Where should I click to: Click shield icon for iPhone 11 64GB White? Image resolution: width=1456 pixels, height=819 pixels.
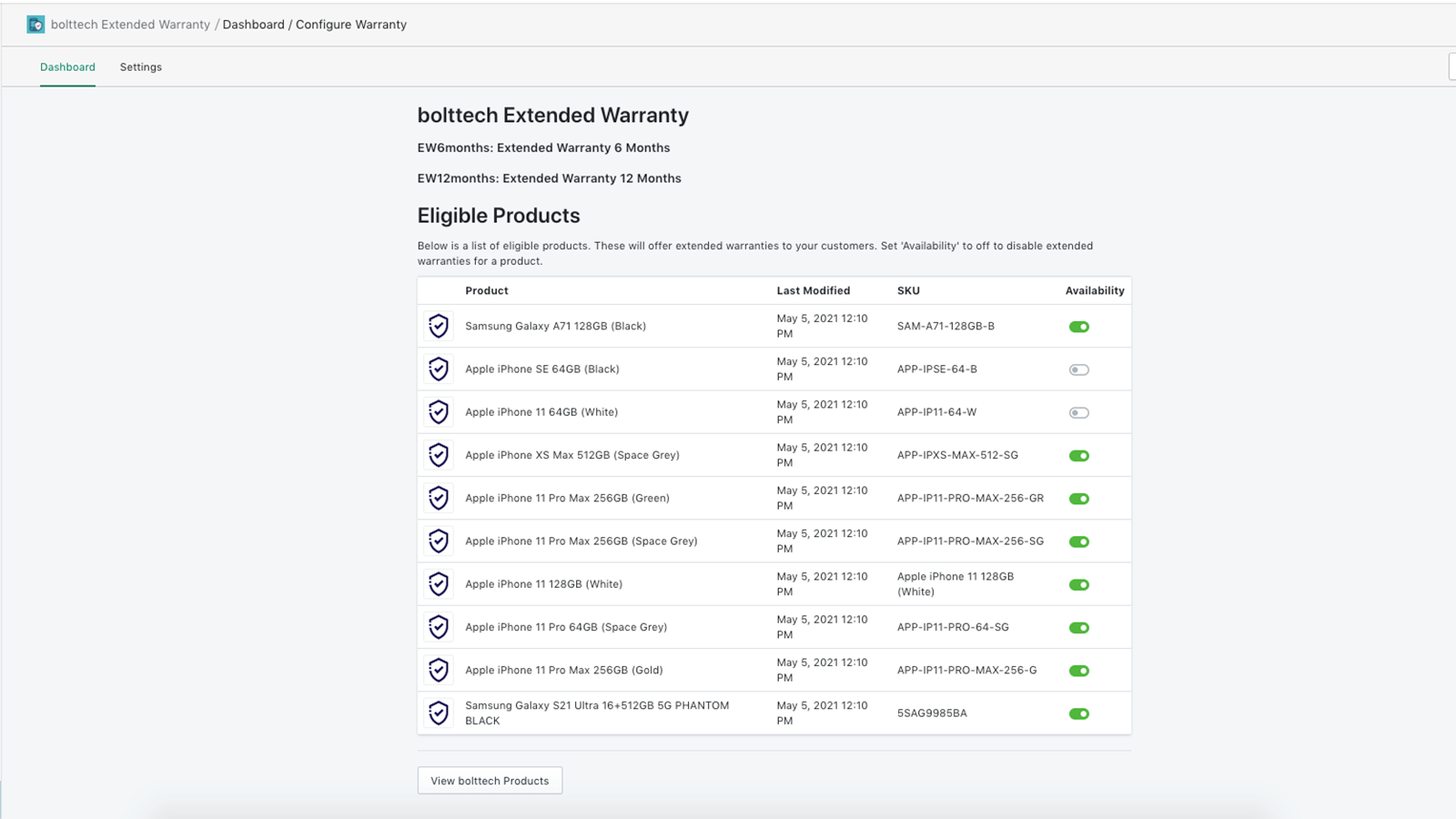coord(439,412)
